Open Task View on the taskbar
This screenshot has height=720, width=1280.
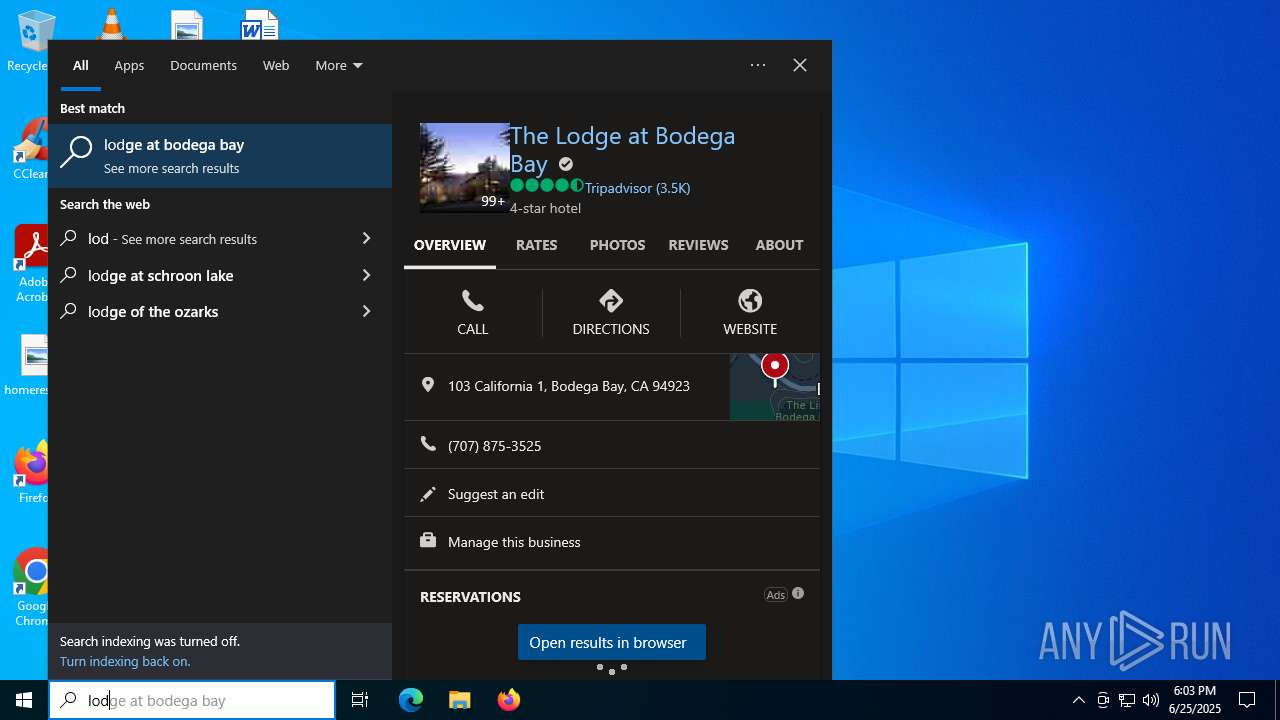pyautogui.click(x=360, y=700)
